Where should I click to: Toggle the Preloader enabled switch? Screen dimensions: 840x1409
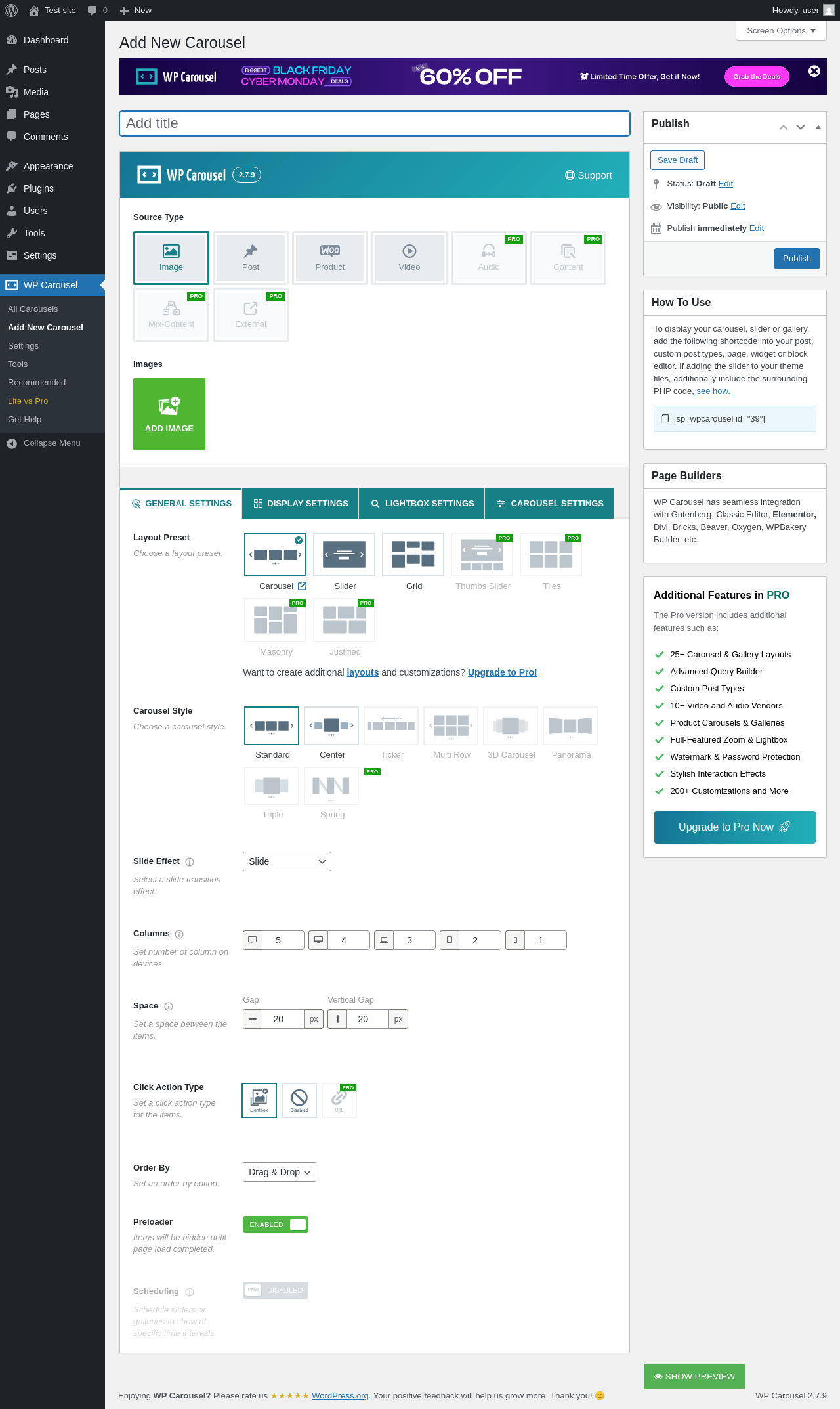coord(276,1225)
